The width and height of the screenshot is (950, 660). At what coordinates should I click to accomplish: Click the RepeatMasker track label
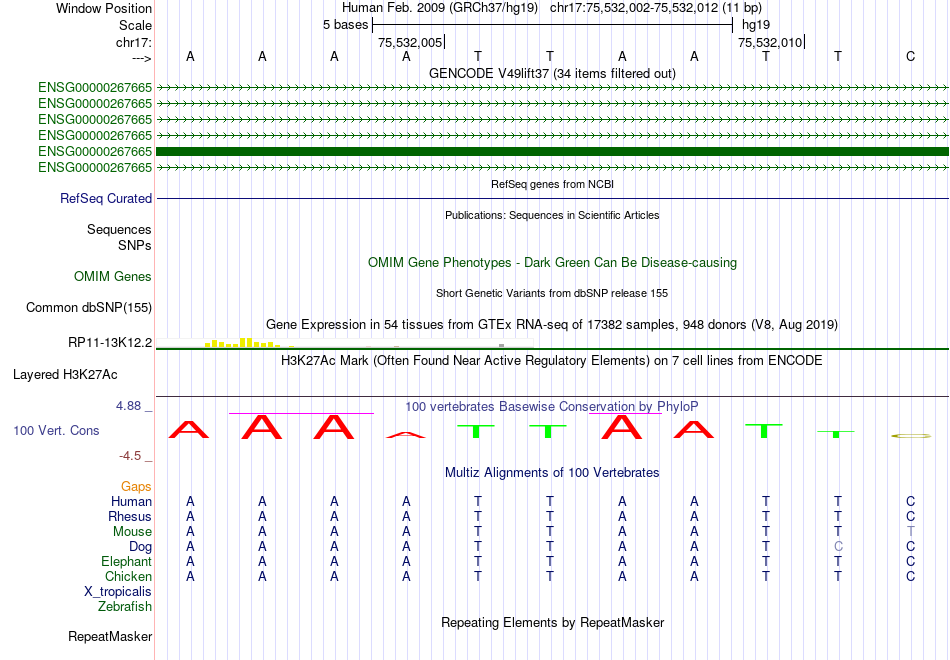110,637
